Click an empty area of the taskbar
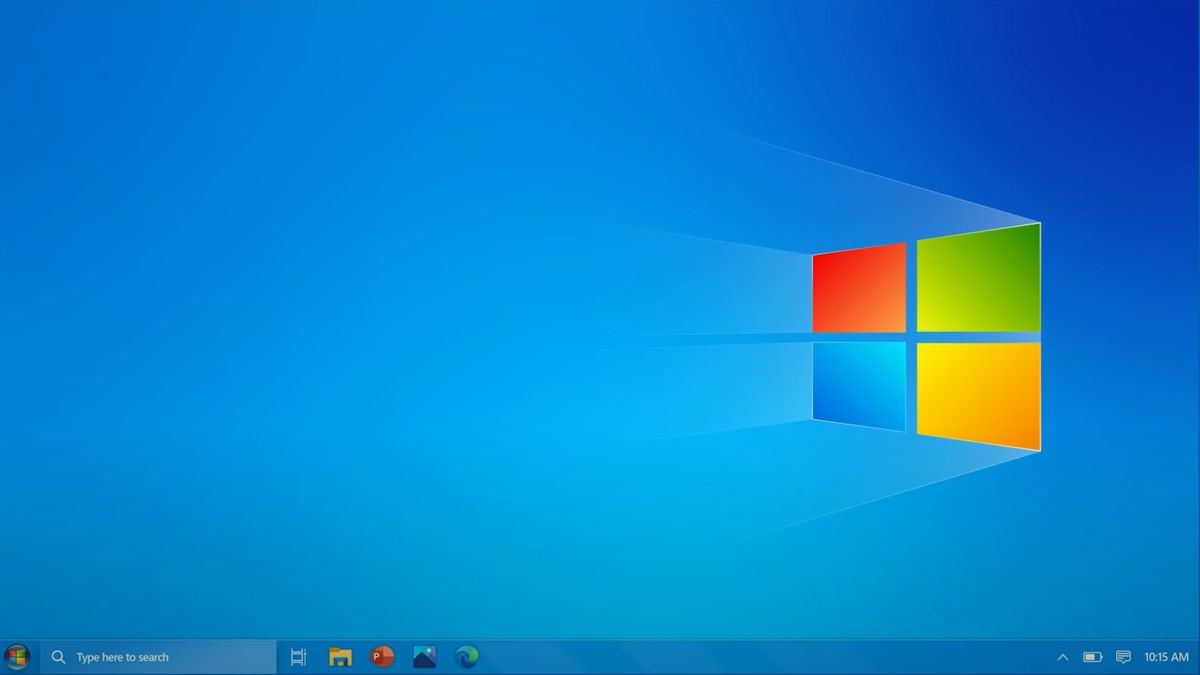This screenshot has height=675, width=1200. 700,657
